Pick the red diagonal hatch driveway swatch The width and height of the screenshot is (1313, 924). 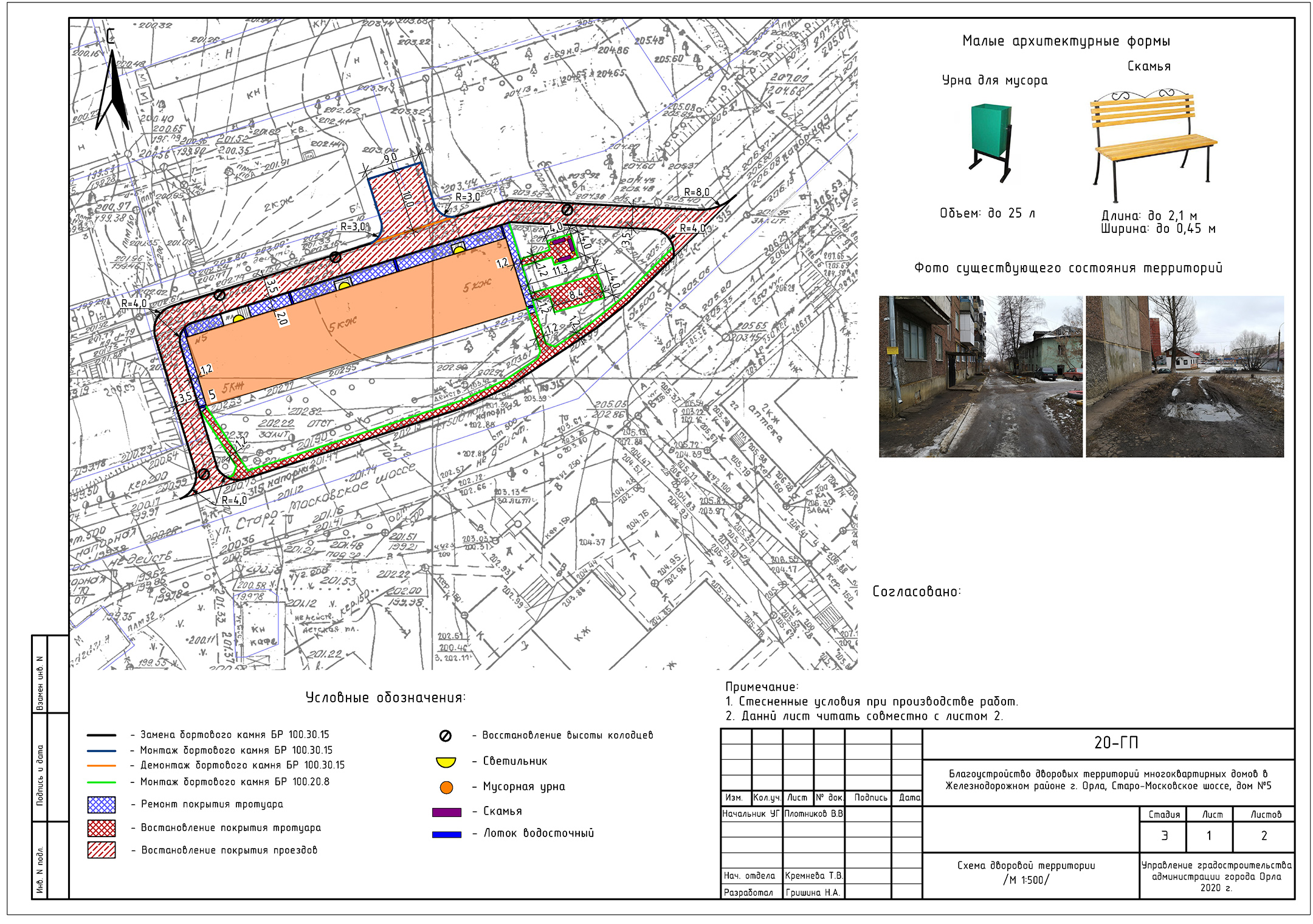102,850
